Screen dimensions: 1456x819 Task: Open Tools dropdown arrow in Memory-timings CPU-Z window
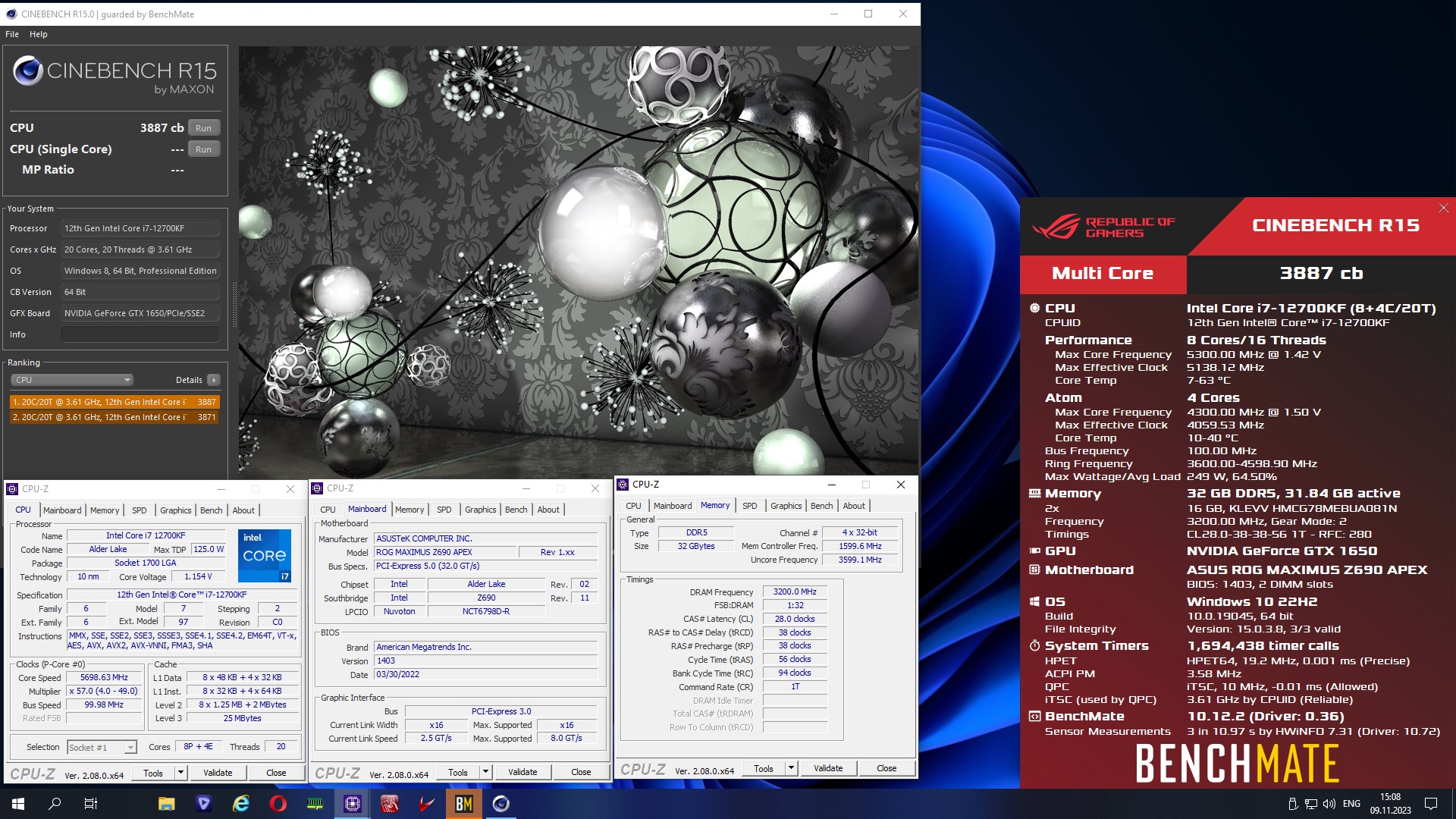tap(791, 768)
